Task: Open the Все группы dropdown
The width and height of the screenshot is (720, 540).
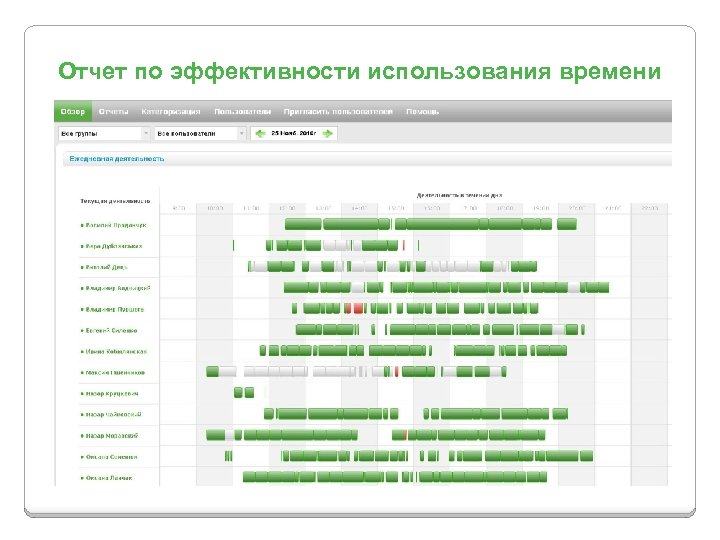Action: (104, 134)
